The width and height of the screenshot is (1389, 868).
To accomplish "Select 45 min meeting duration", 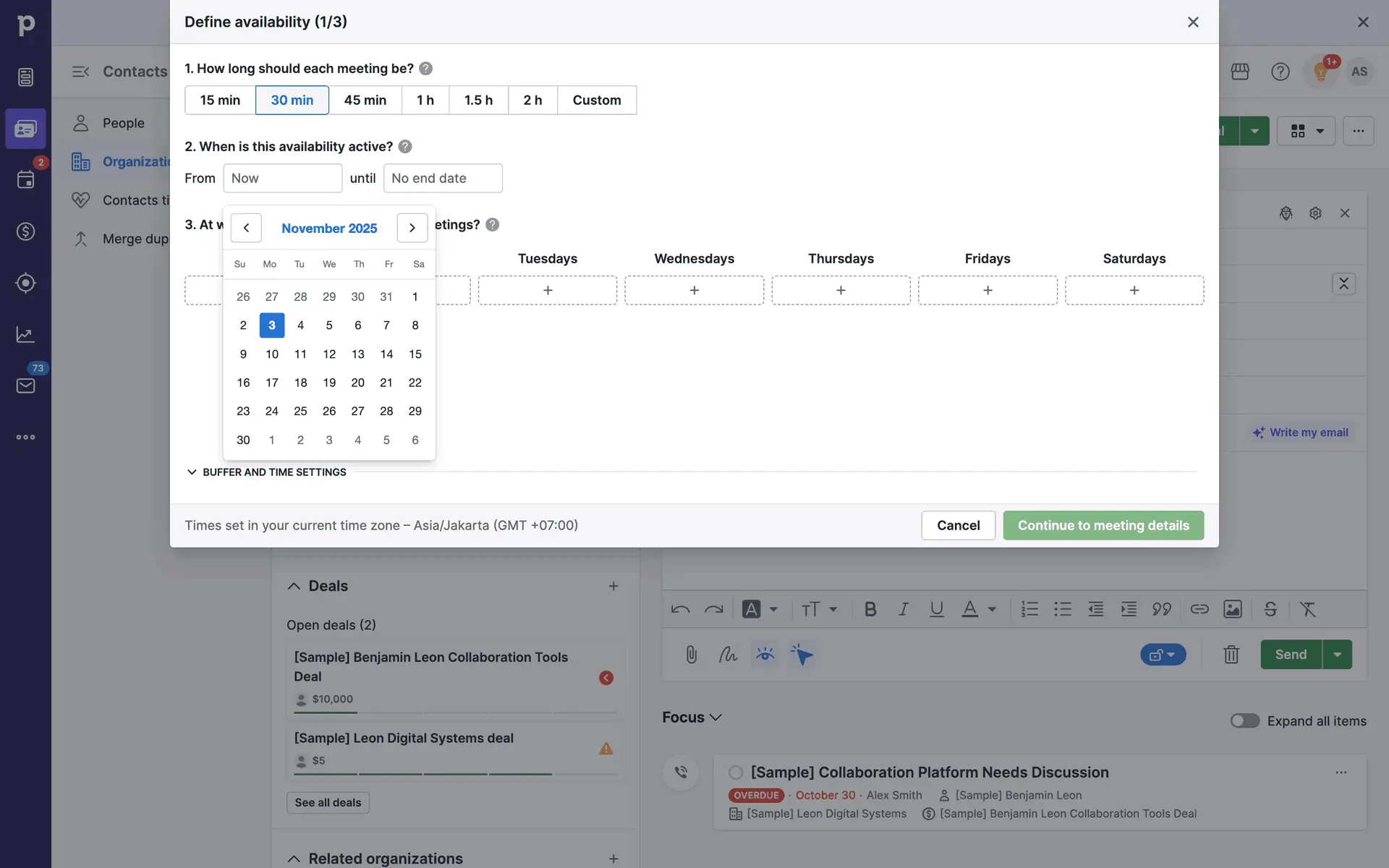I will (365, 100).
